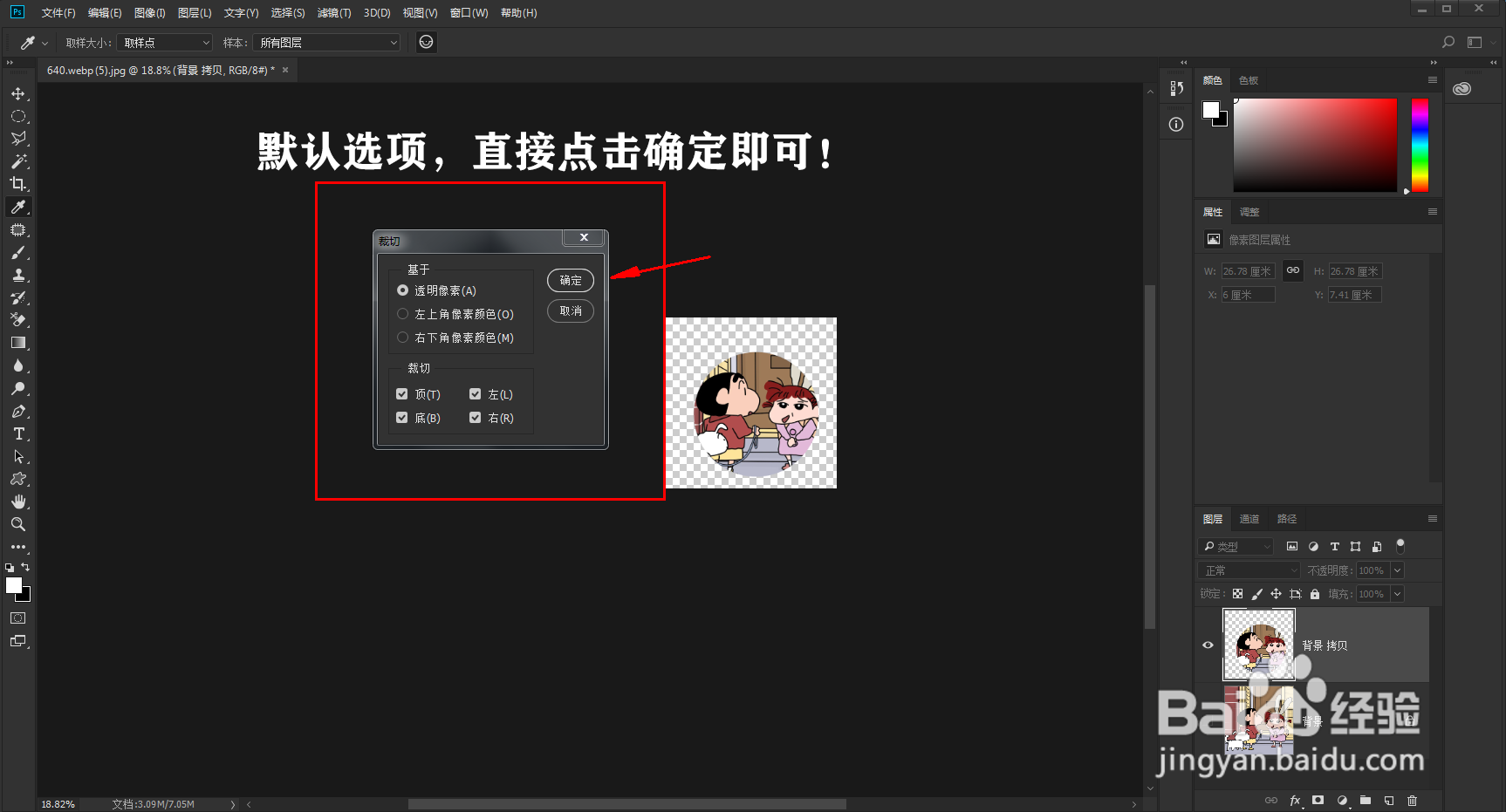Select the Hand tool
The height and width of the screenshot is (812, 1506).
[18, 502]
